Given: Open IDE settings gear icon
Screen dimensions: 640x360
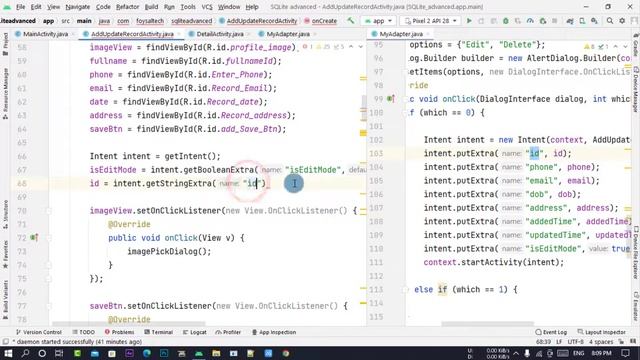Looking at the screenshot, I should click(x=622, y=20).
